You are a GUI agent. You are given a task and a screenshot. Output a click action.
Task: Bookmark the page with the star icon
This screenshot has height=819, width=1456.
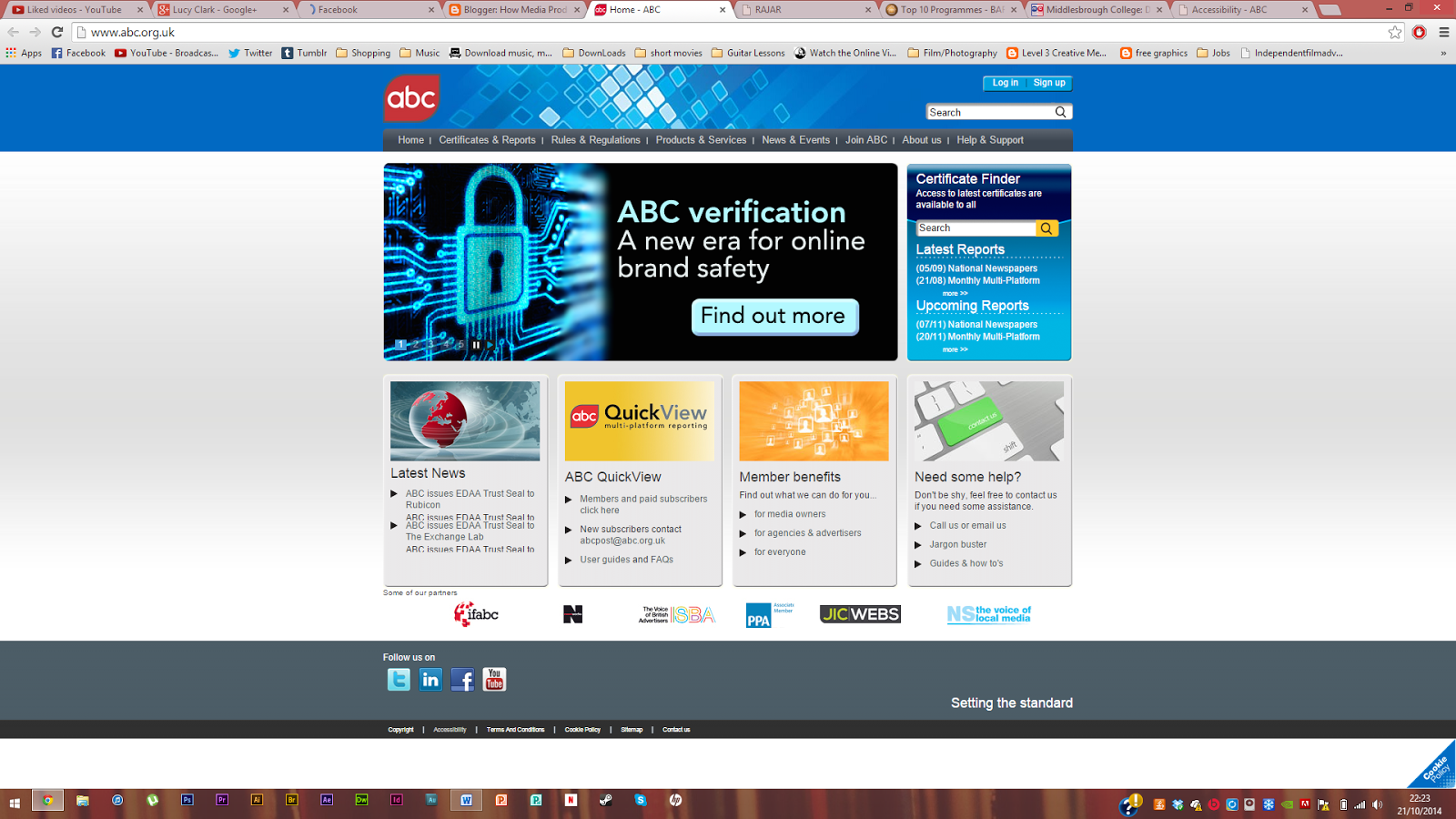pos(1395,32)
